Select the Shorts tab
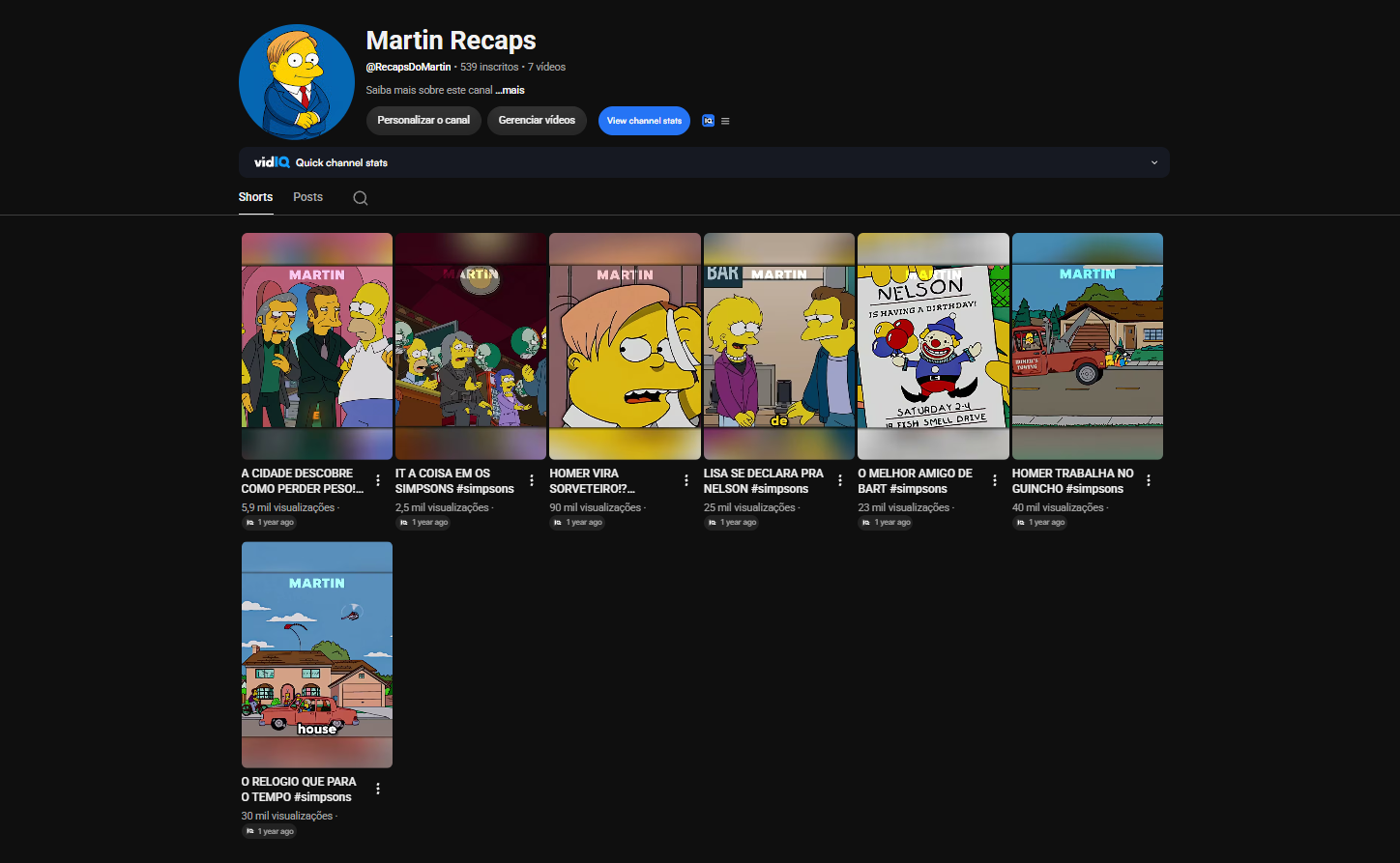Image resolution: width=1400 pixels, height=863 pixels. [255, 197]
